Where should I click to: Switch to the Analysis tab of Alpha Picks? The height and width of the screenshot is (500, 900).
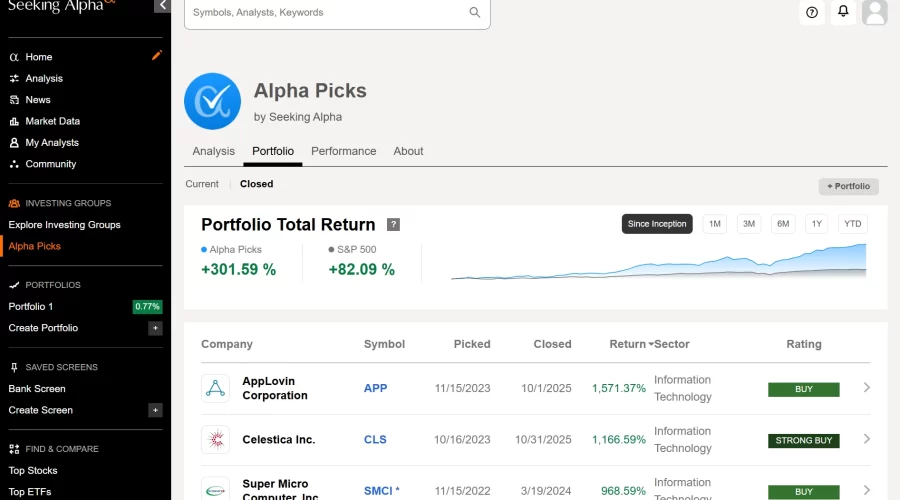[x=214, y=151]
